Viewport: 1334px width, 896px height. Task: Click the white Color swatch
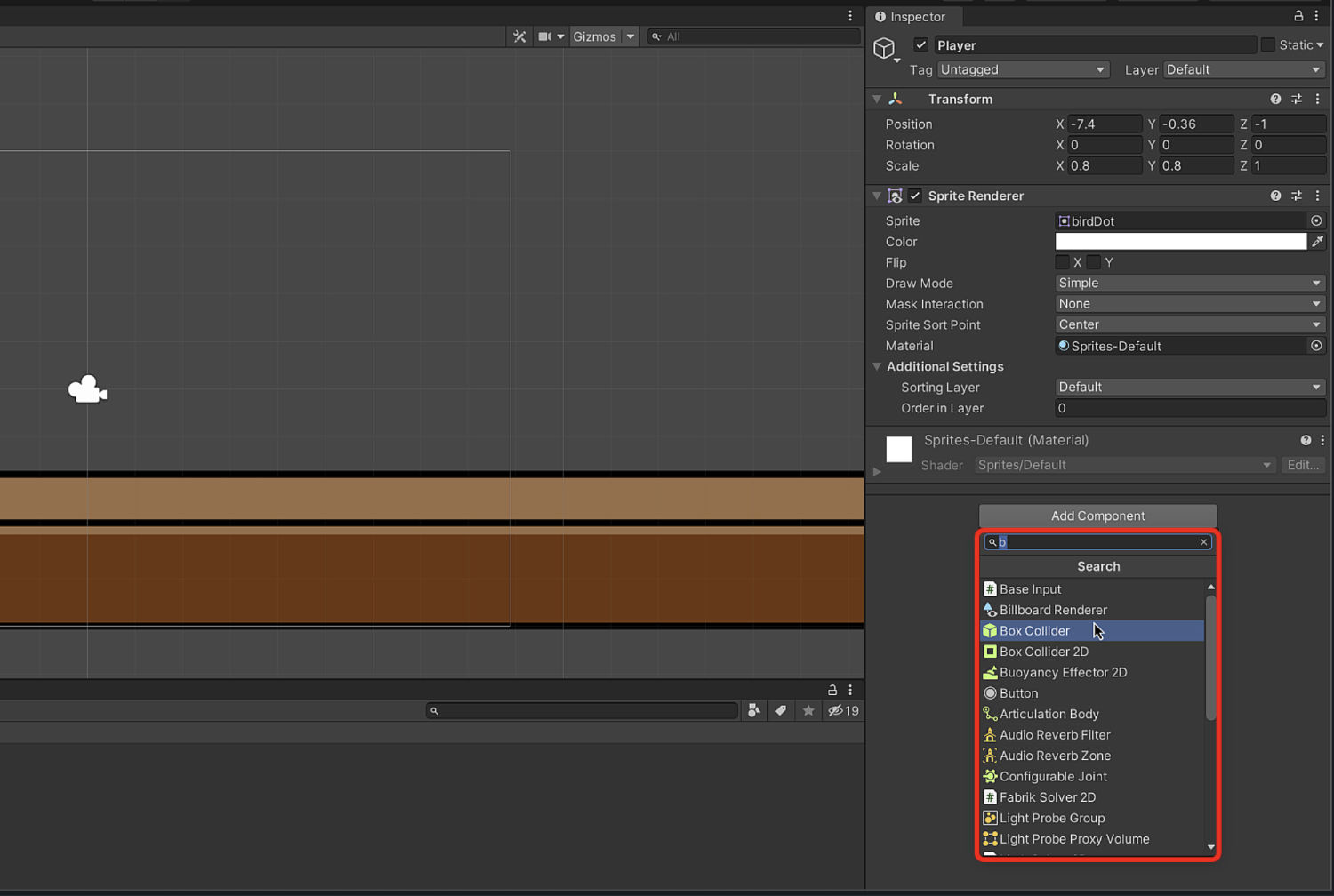tap(1180, 242)
